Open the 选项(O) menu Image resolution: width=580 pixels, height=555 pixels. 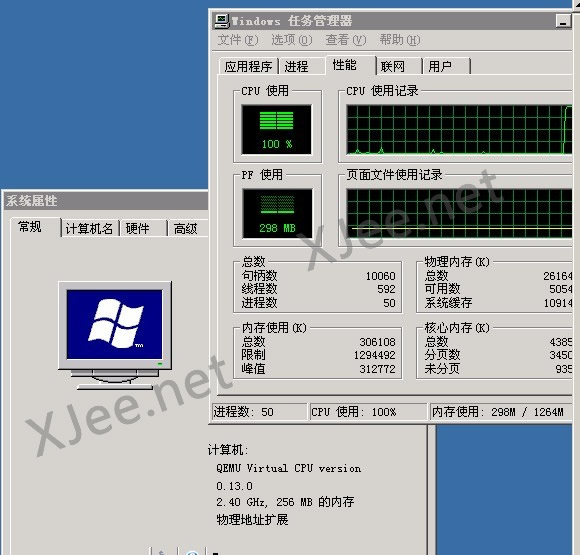tap(292, 40)
